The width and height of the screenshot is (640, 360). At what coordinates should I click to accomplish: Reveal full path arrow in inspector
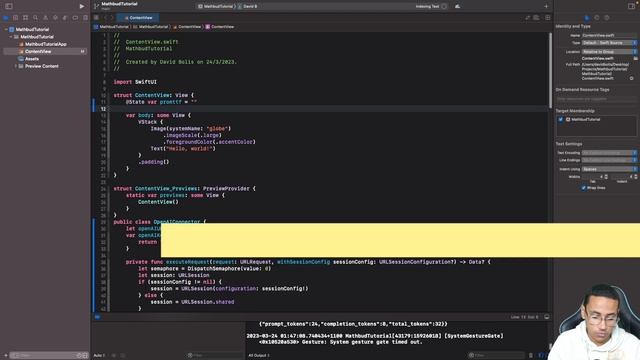pyautogui.click(x=631, y=78)
